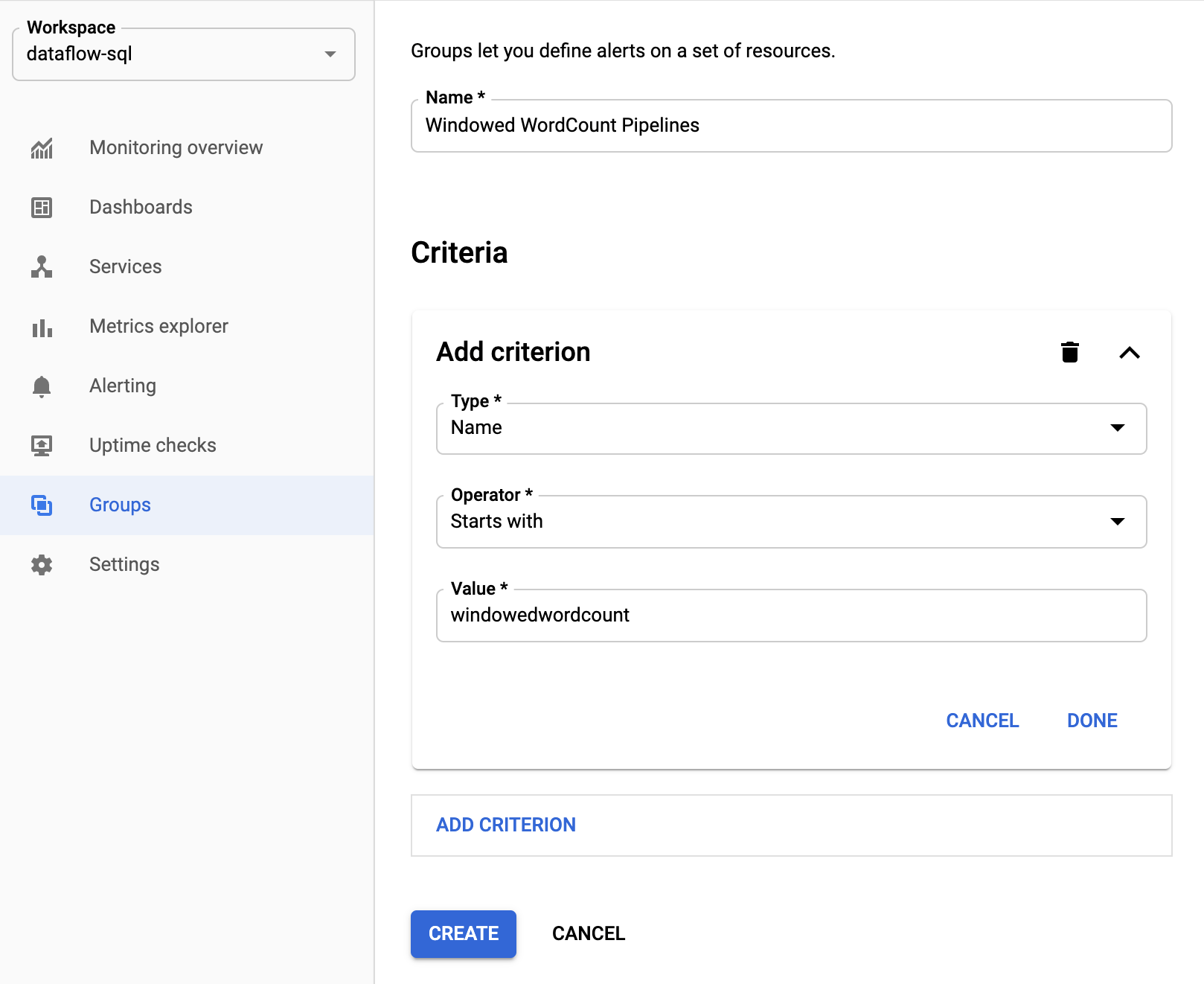Click the Value field containing windowedwordcount

(x=790, y=616)
